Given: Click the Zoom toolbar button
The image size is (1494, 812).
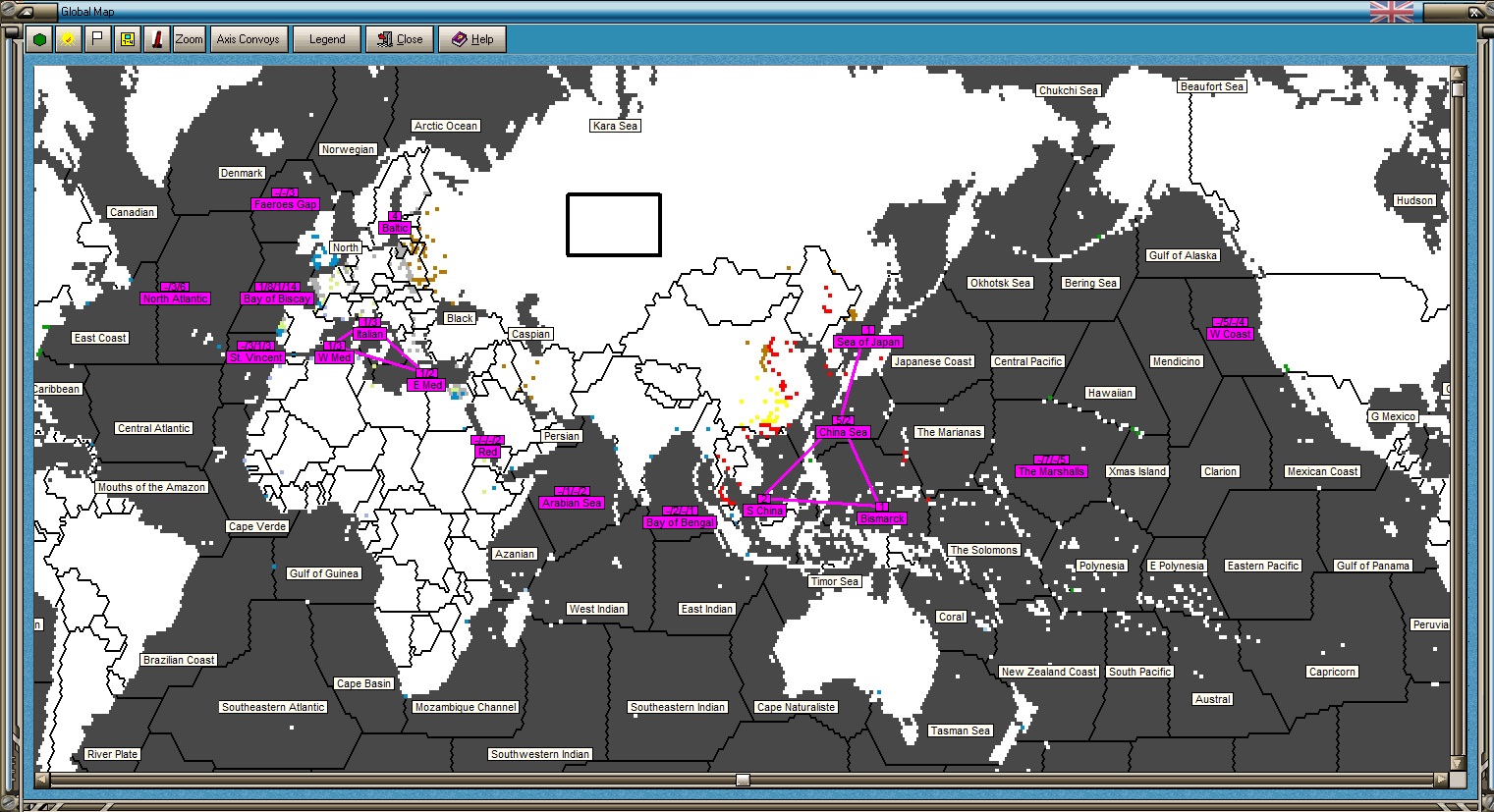Looking at the screenshot, I should pyautogui.click(x=189, y=39).
